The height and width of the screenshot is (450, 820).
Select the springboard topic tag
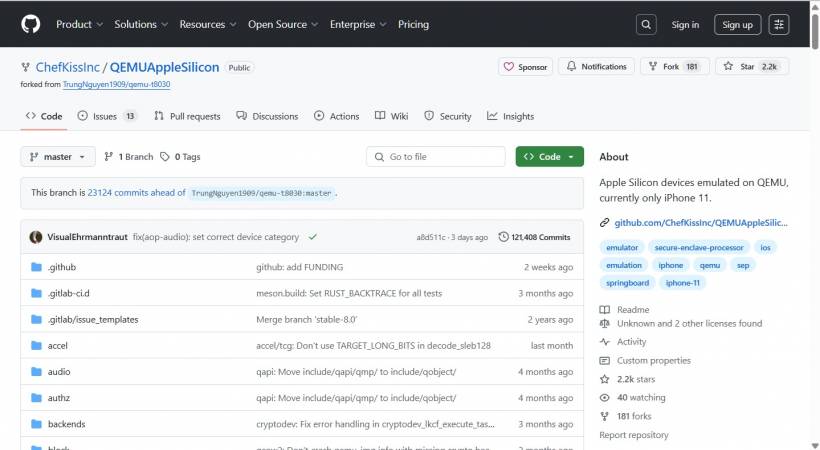click(x=628, y=283)
